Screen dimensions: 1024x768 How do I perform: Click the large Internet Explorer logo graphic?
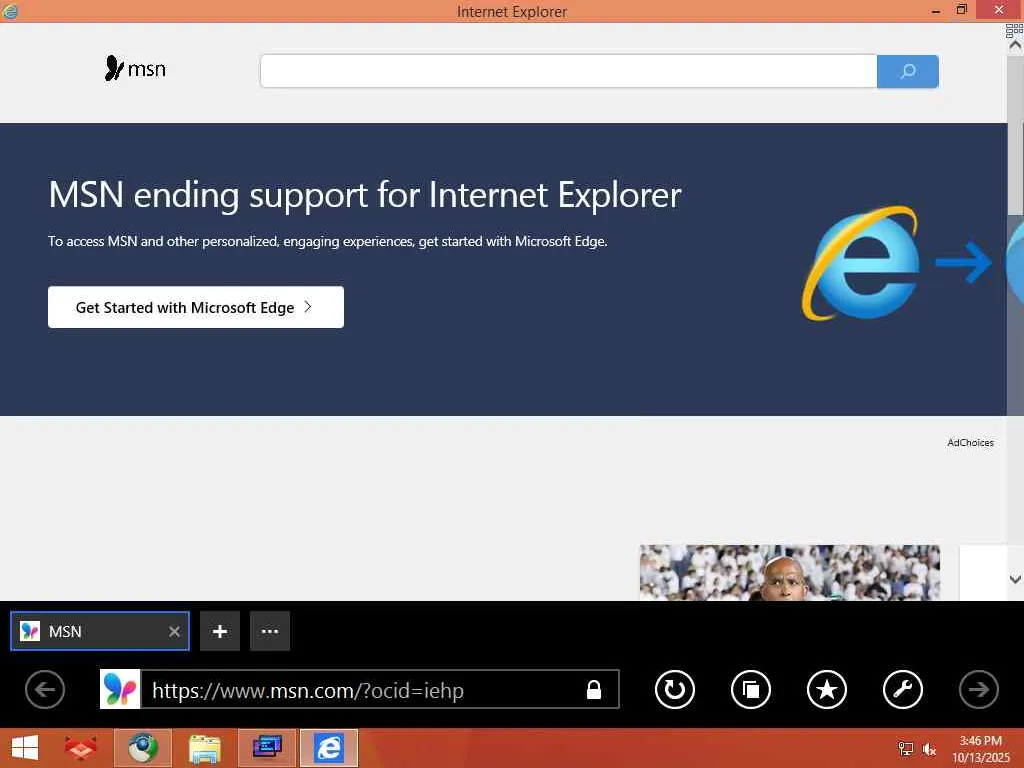coord(862,263)
